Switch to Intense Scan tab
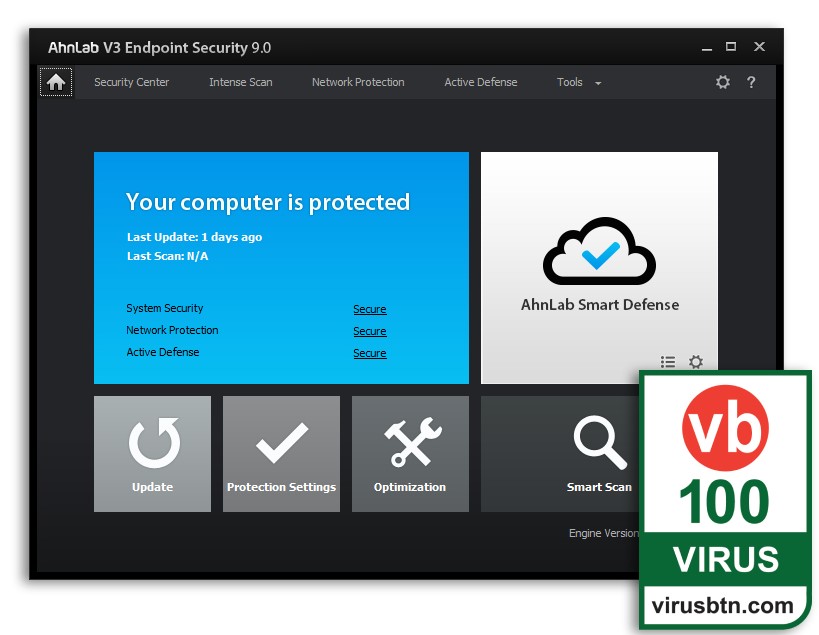 point(241,82)
